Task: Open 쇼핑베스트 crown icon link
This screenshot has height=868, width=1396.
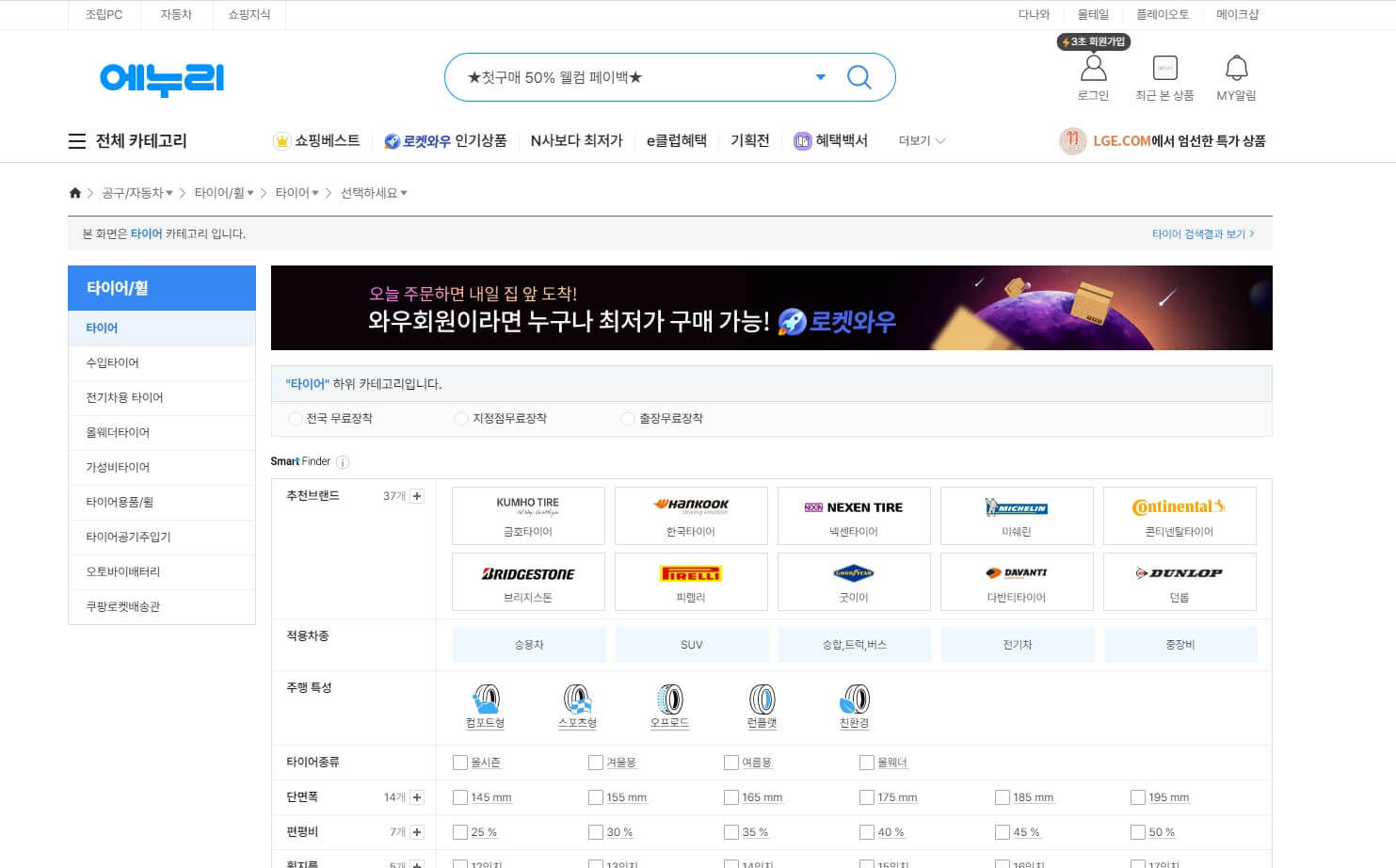Action: click(316, 141)
